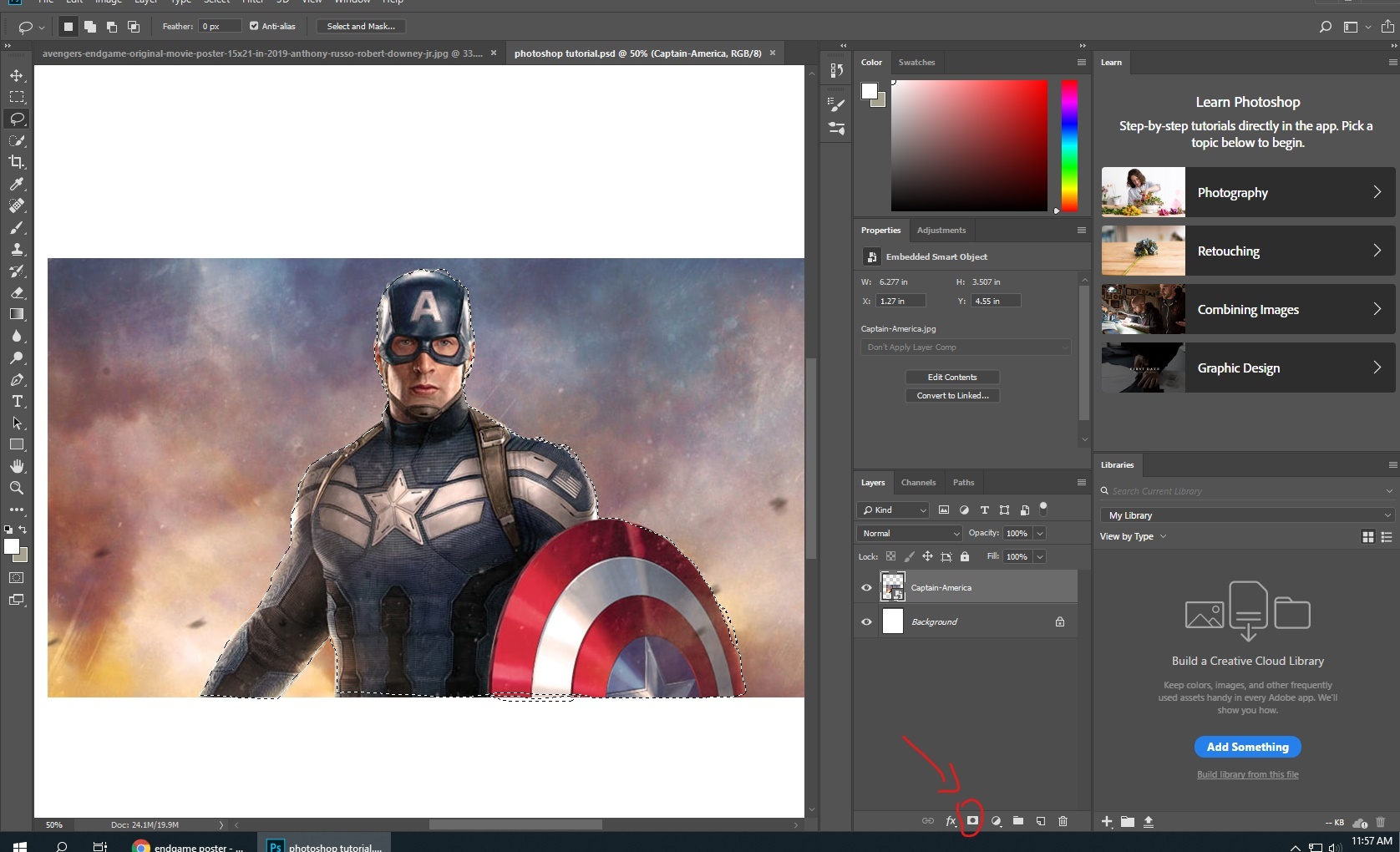
Task: Hide the Background layer
Action: coord(866,621)
